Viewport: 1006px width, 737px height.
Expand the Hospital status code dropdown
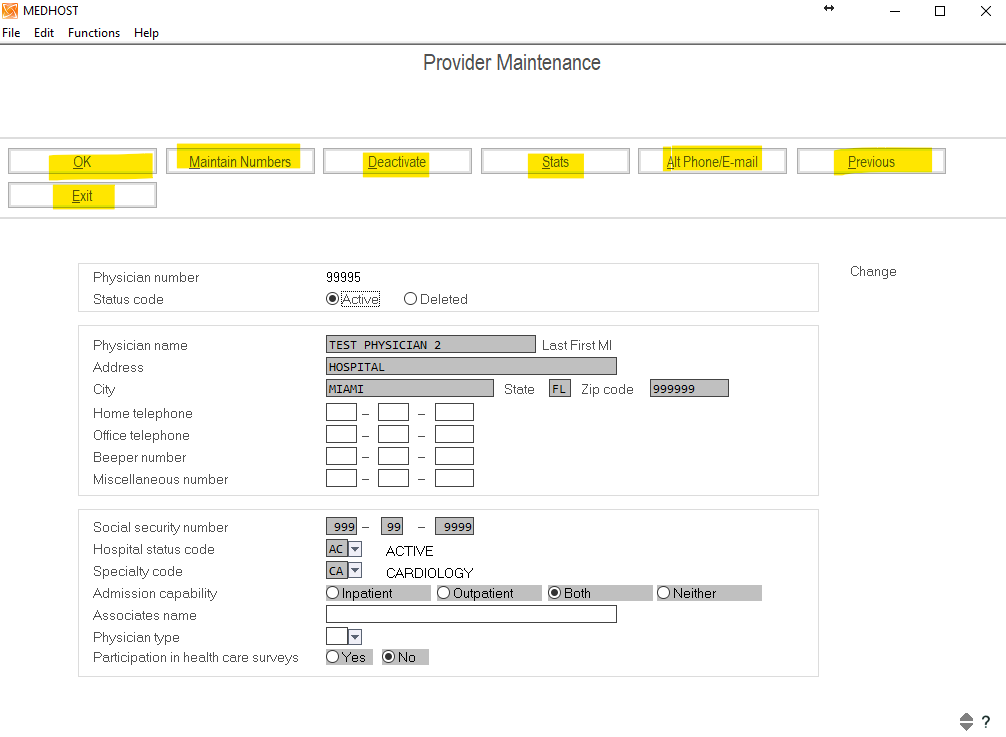(355, 550)
